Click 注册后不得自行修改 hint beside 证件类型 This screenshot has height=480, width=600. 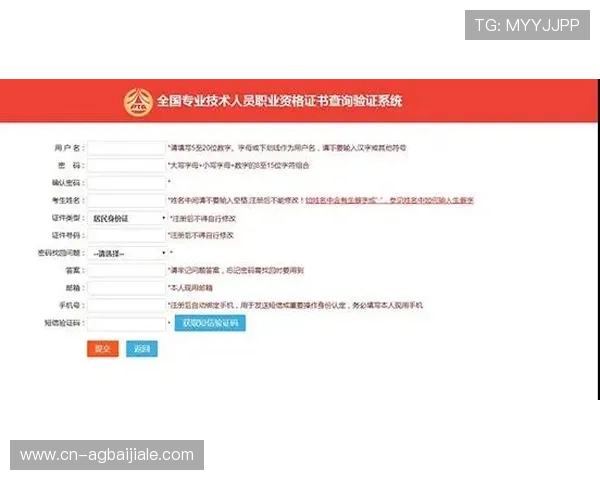point(203,219)
